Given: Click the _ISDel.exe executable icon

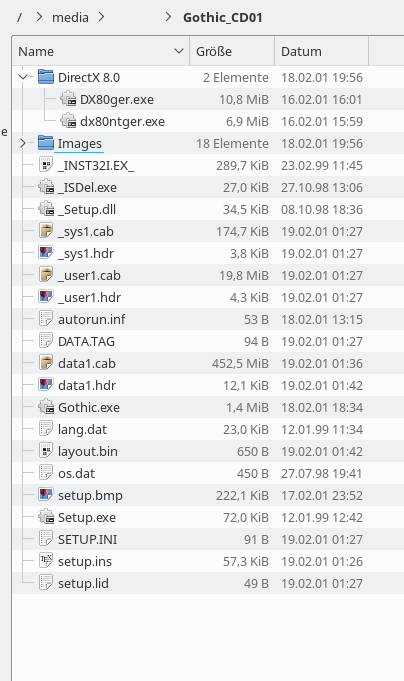Looking at the screenshot, I should click(46, 187).
